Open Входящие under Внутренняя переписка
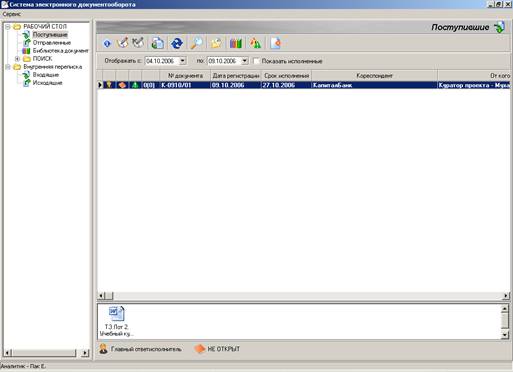513x372 pixels. (46, 75)
